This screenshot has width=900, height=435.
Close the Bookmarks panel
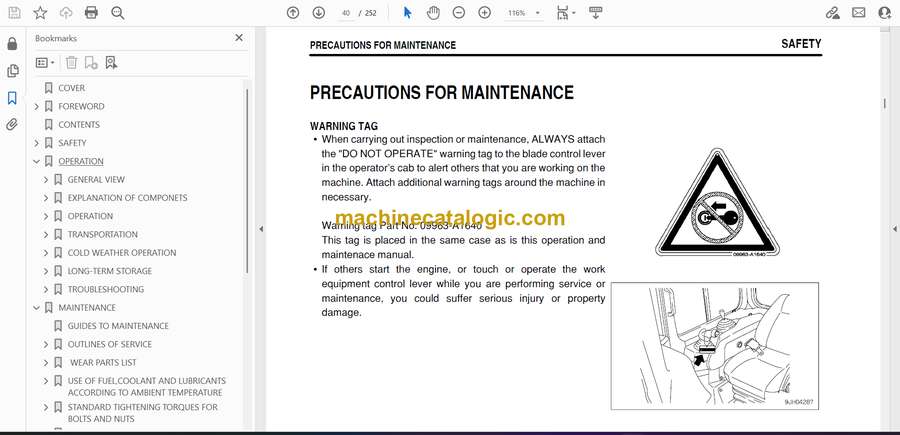pyautogui.click(x=239, y=38)
